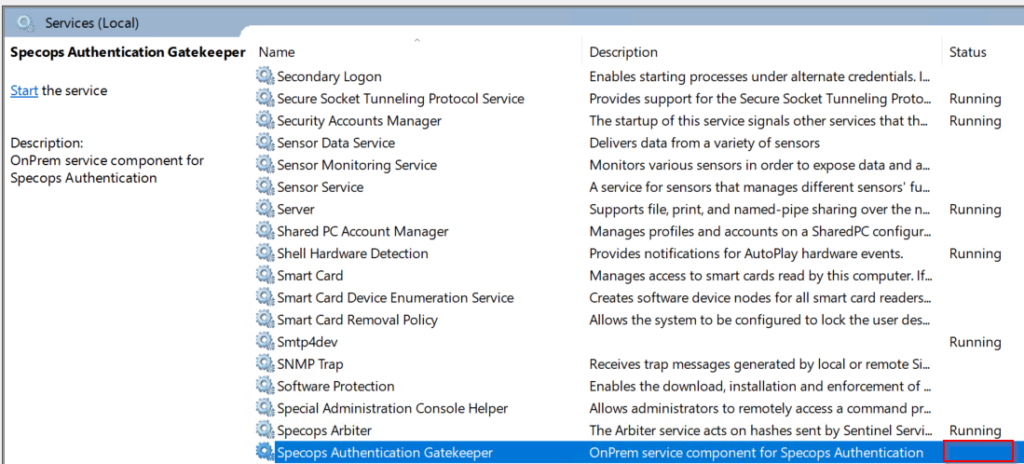Click the Secondary Logon gear icon

click(264, 76)
